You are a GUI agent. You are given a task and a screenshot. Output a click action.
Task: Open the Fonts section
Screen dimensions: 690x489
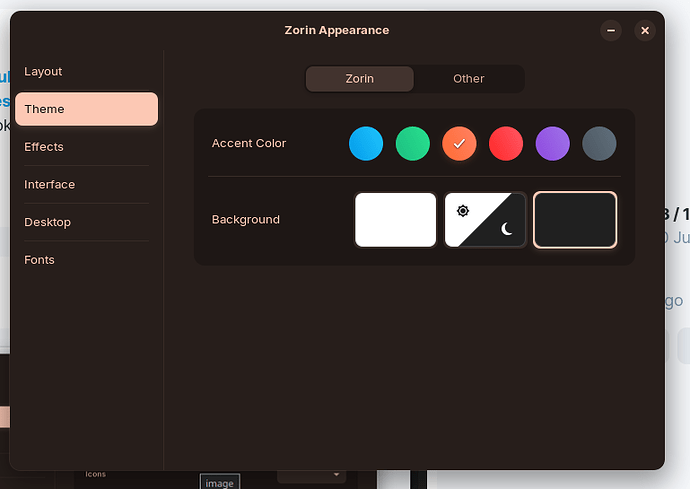click(x=86, y=260)
